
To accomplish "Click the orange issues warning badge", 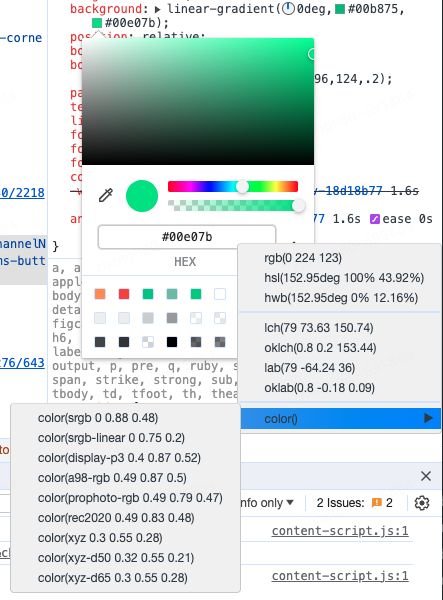I will pos(377,502).
